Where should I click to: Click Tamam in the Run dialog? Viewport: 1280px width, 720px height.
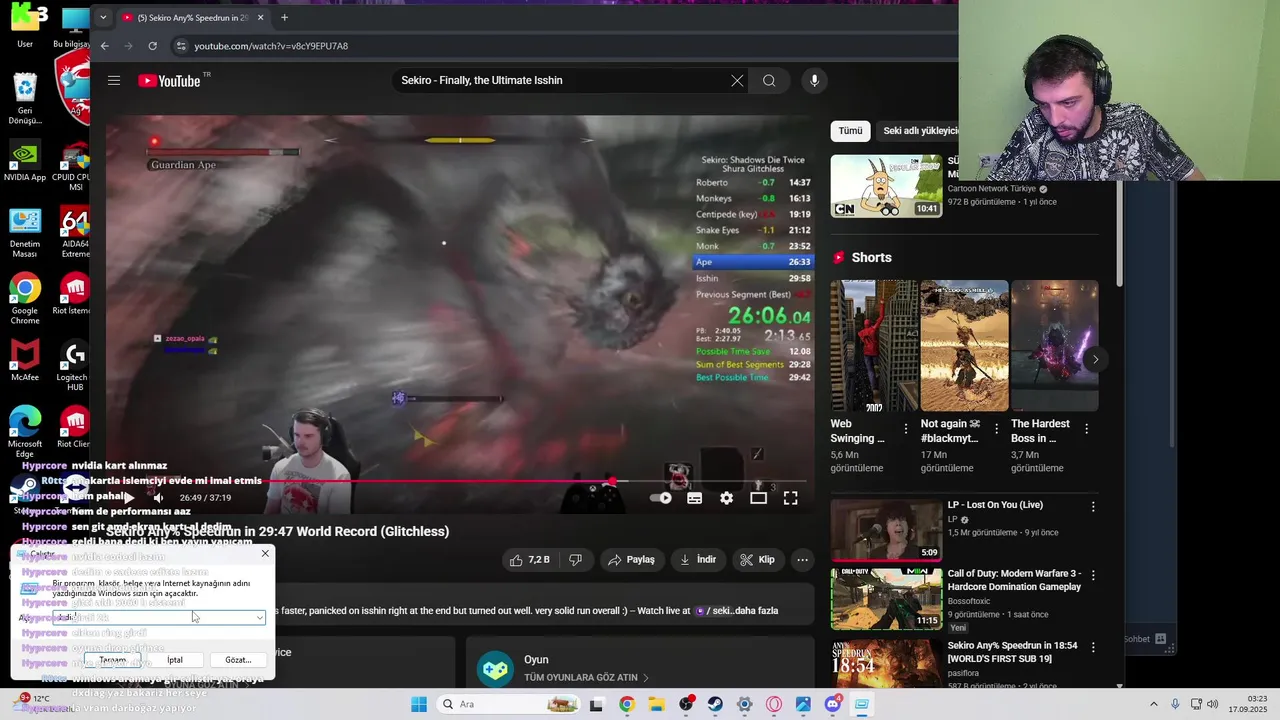[x=113, y=660]
